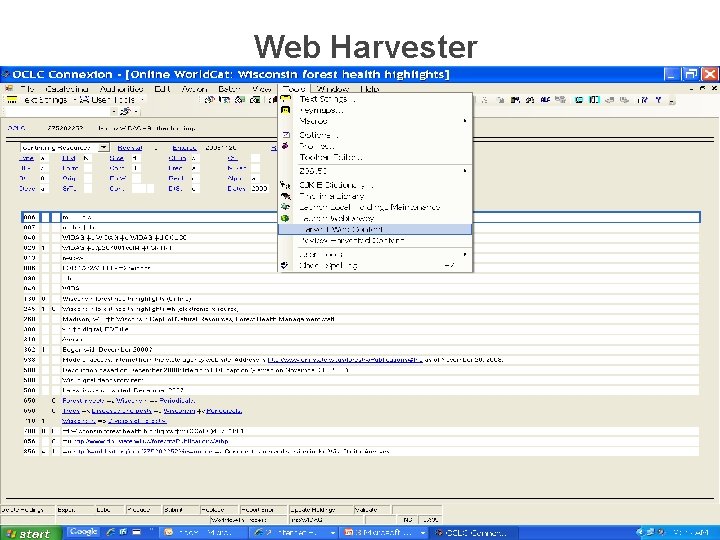Viewport: 720px width, 540px height.
Task: Select CJK E-Dictionary menu entry
Action: [x=375, y=185]
